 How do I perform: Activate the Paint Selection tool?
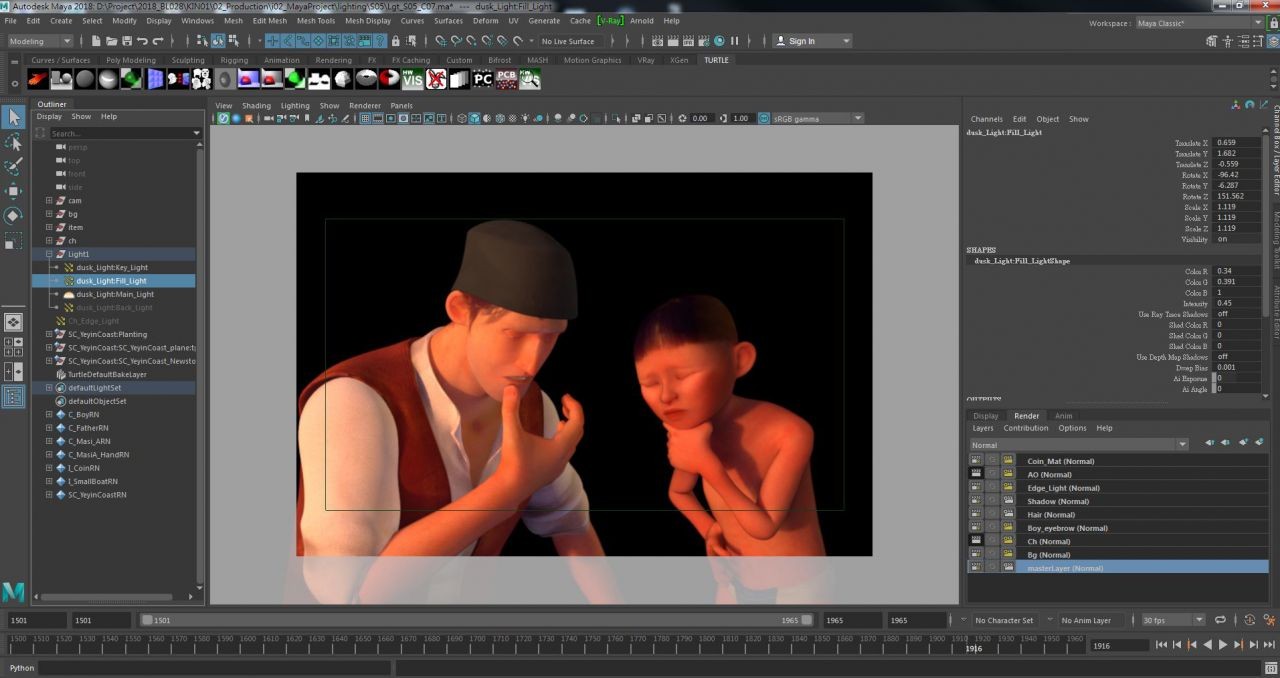coord(13,166)
